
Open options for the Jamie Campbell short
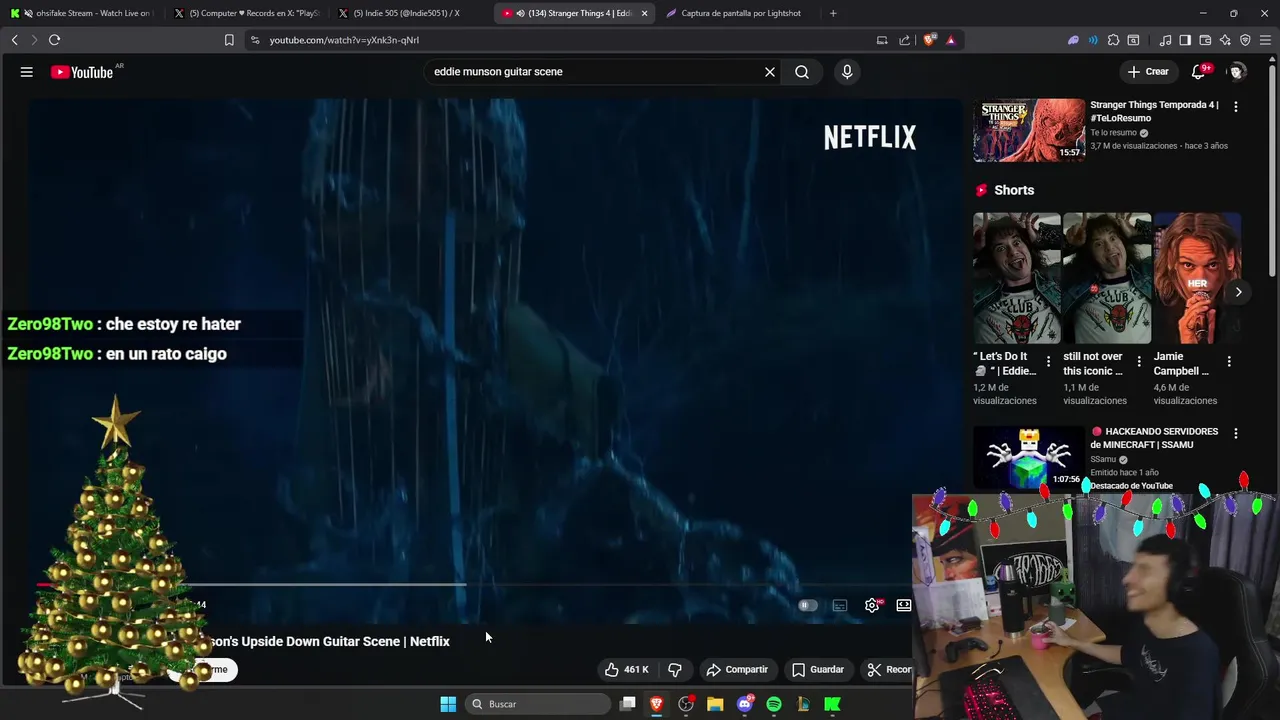(x=1229, y=362)
